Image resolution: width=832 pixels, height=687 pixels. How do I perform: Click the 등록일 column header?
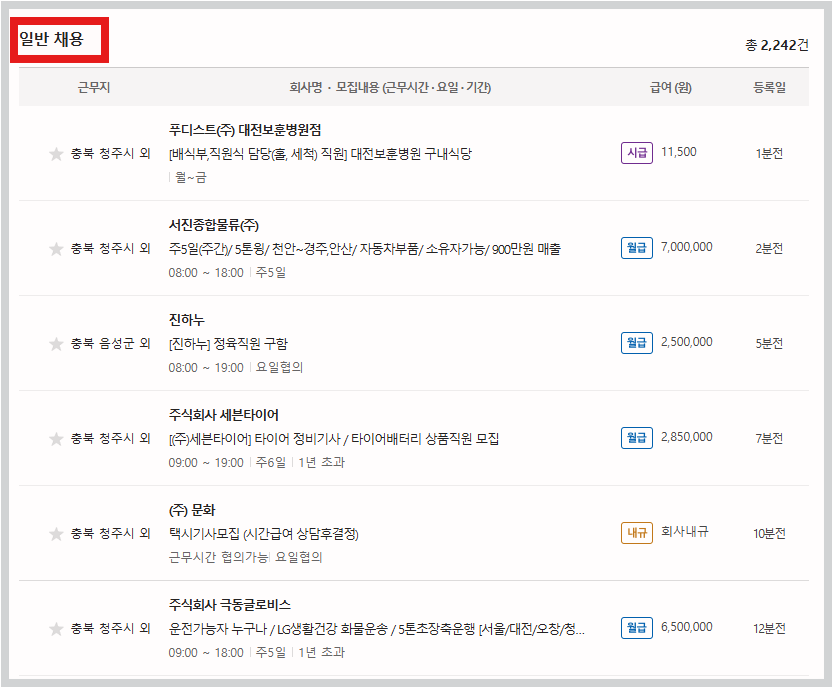[769, 87]
